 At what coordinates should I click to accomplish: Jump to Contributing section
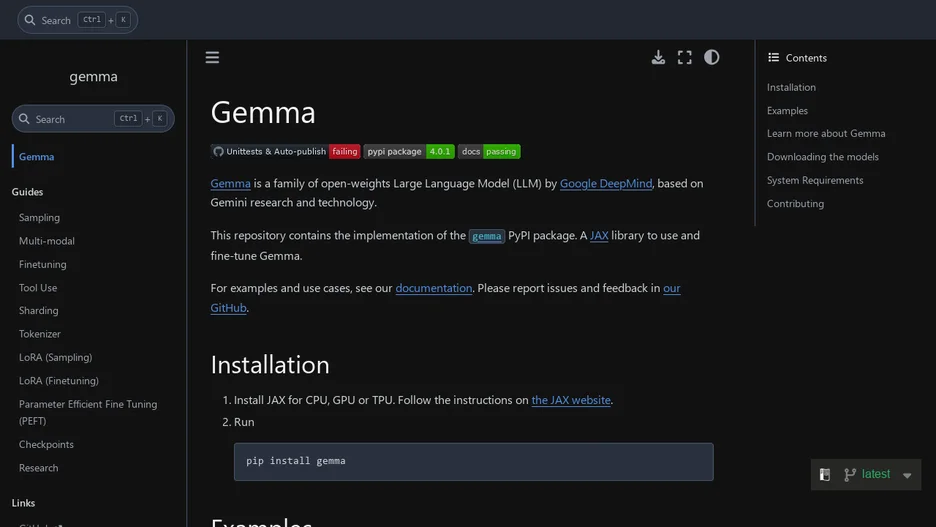(795, 204)
